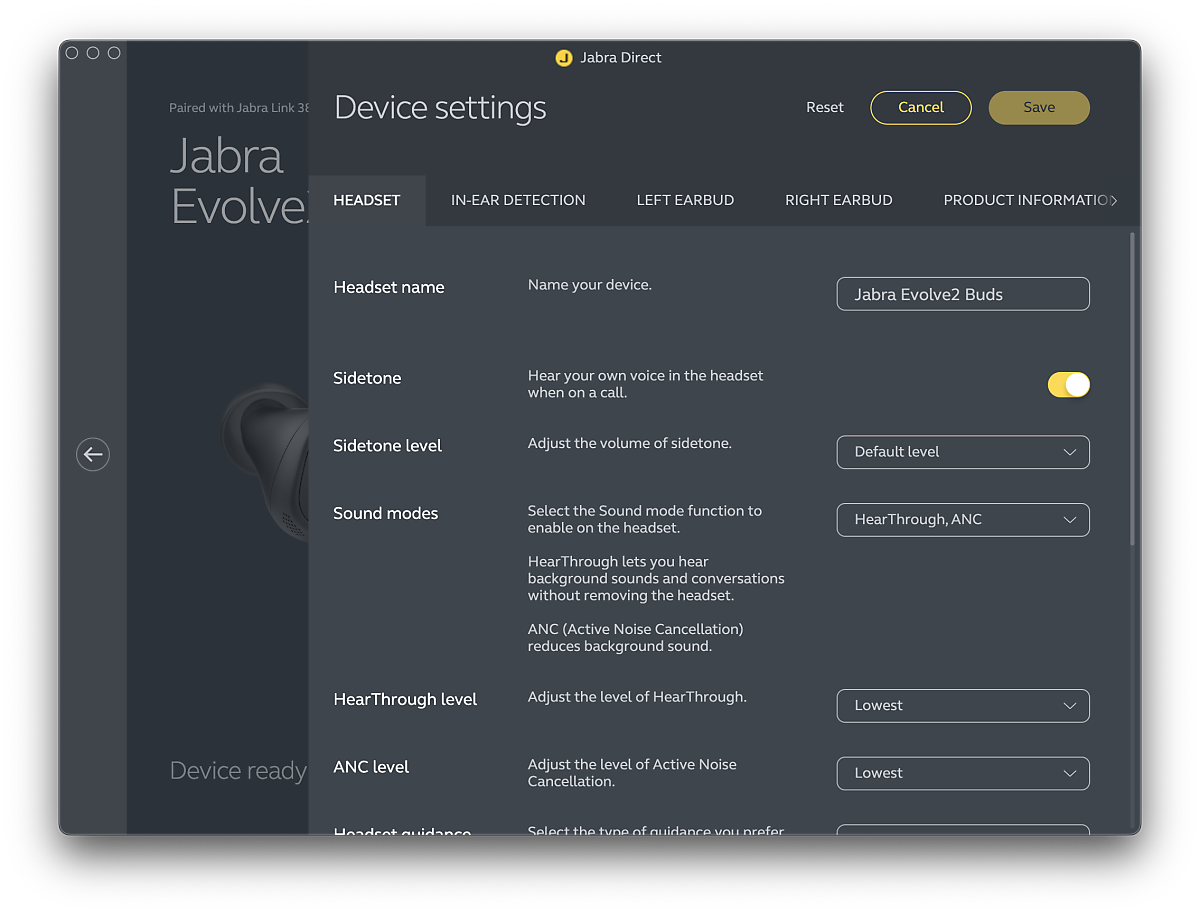Click the earbud product image
Screen dimensions: 1200x913
[x=265, y=462]
